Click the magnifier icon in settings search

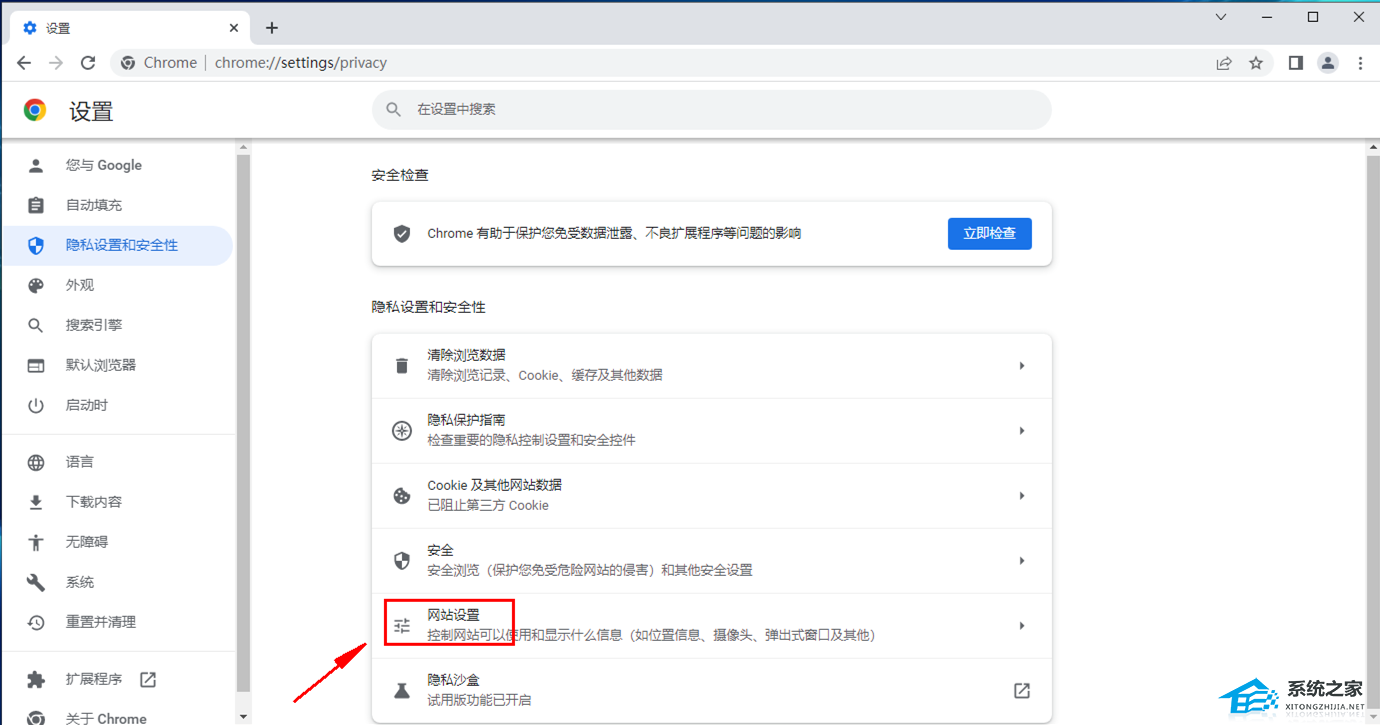click(394, 109)
